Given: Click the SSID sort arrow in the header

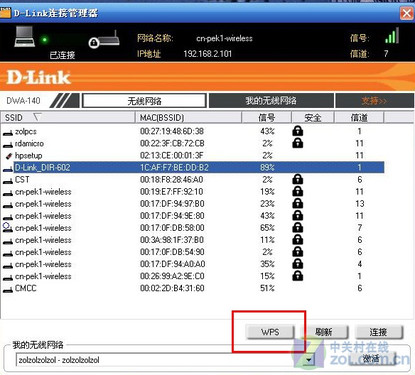Looking at the screenshot, I should point(37,117).
